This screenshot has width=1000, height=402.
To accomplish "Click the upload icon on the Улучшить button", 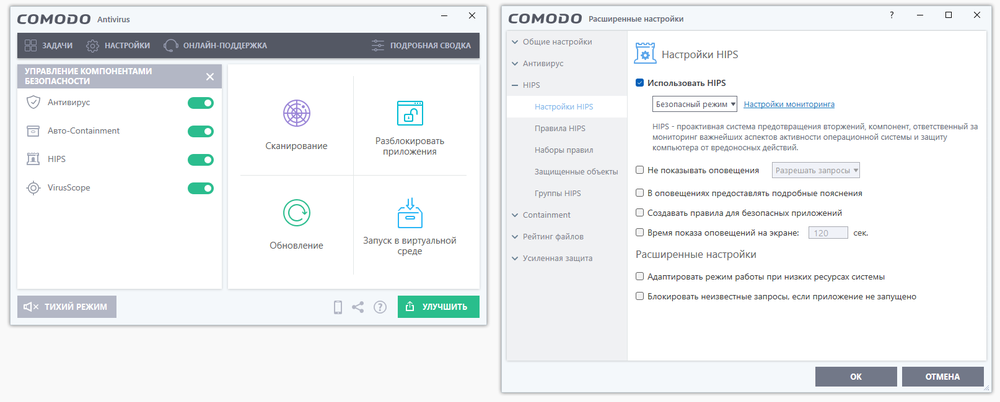I will pyautogui.click(x=411, y=307).
